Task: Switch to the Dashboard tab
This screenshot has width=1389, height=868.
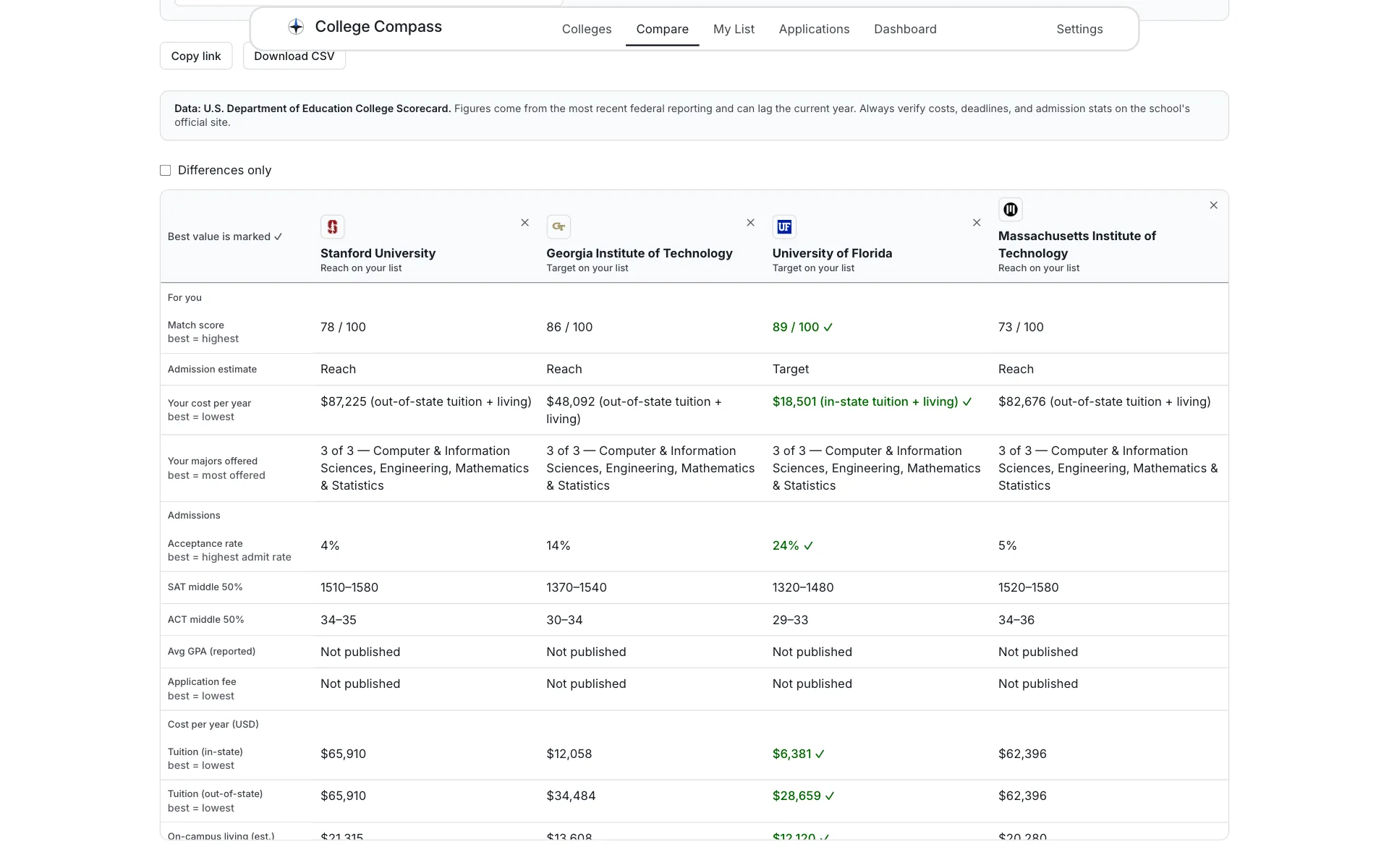Action: click(905, 29)
